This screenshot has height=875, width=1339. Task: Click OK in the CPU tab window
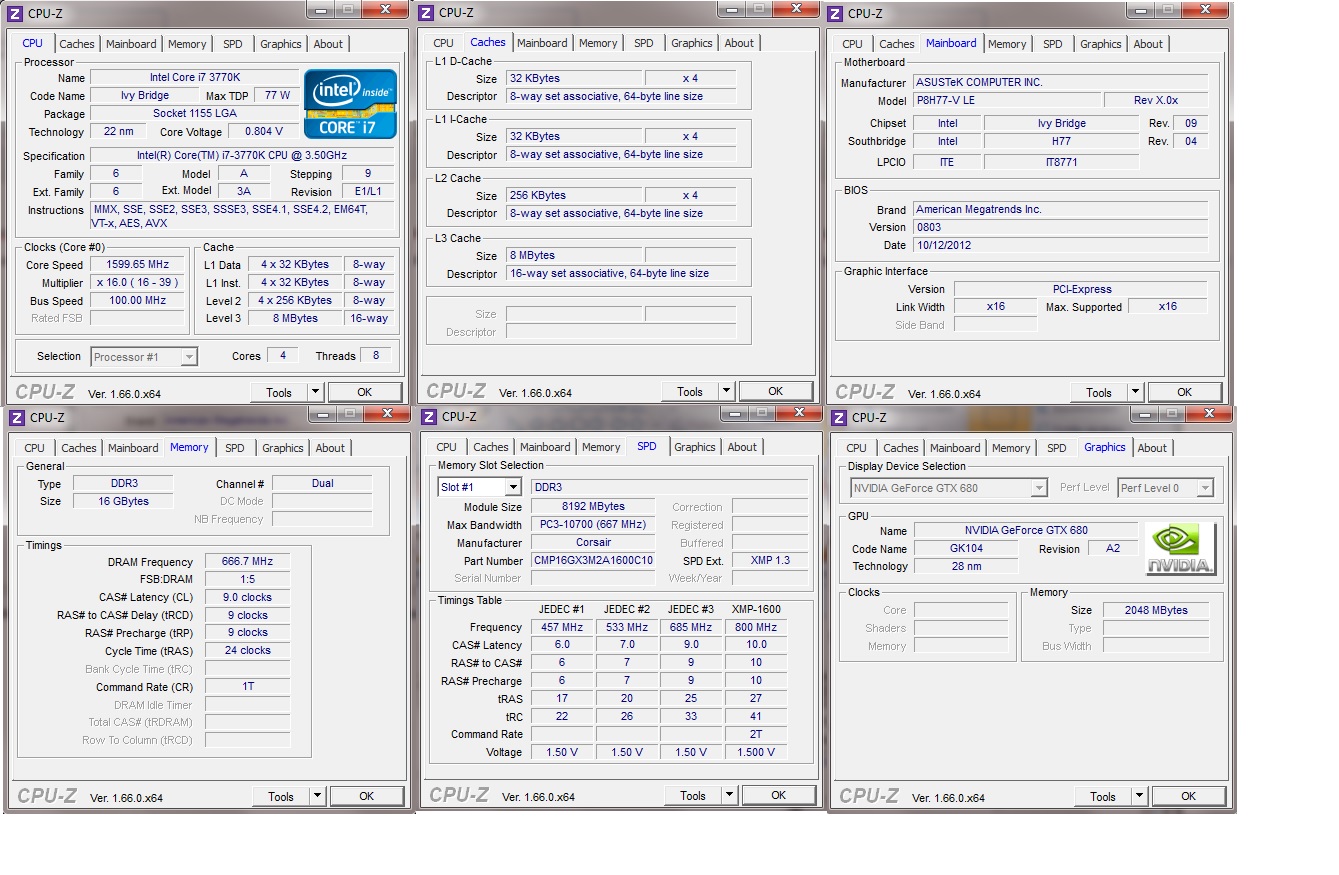365,392
